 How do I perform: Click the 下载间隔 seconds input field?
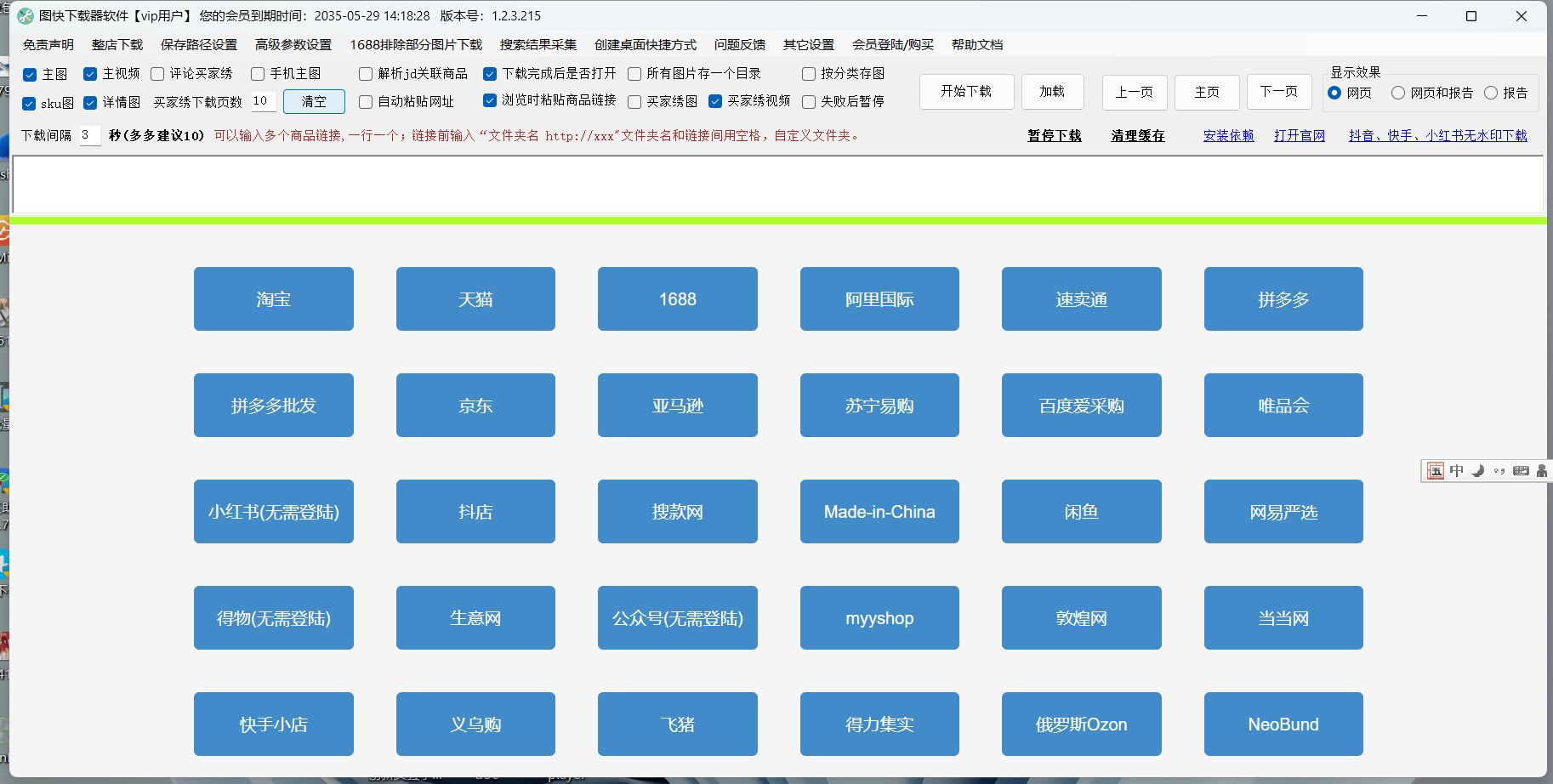coord(89,135)
